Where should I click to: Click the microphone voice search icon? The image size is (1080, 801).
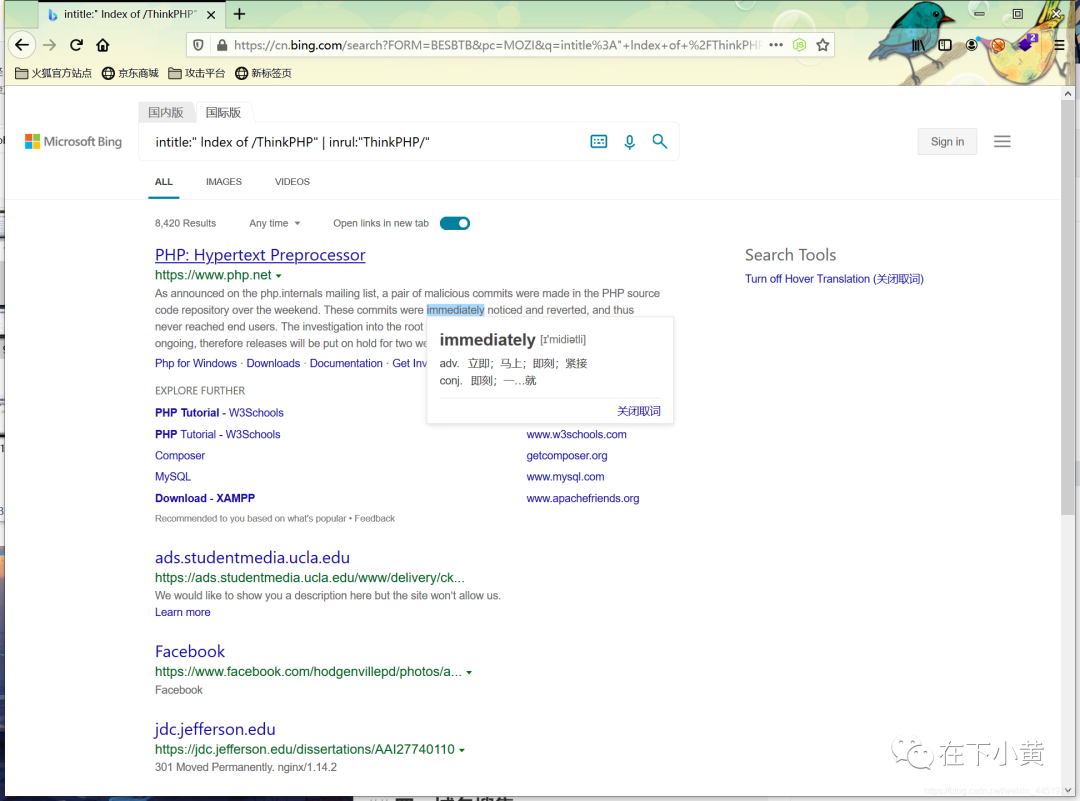pos(629,142)
